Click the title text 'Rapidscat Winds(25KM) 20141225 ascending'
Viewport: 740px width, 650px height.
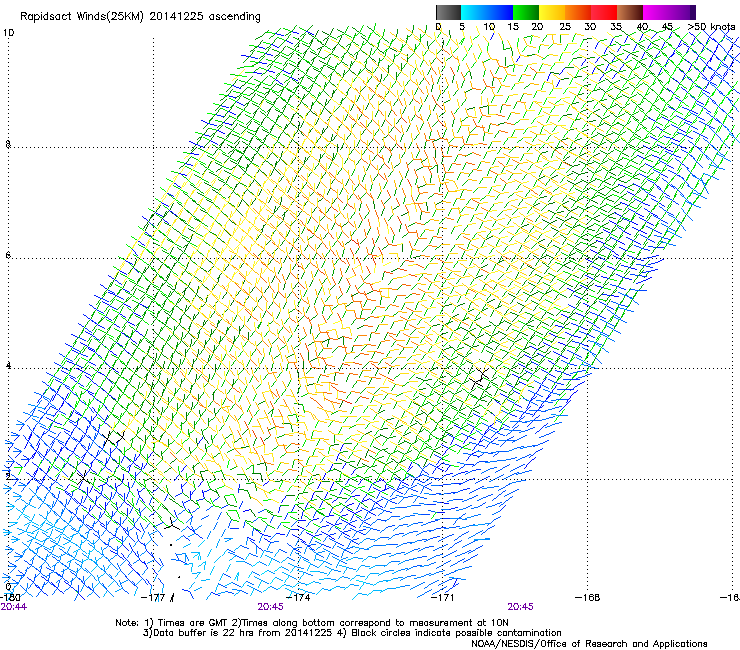(x=140, y=17)
